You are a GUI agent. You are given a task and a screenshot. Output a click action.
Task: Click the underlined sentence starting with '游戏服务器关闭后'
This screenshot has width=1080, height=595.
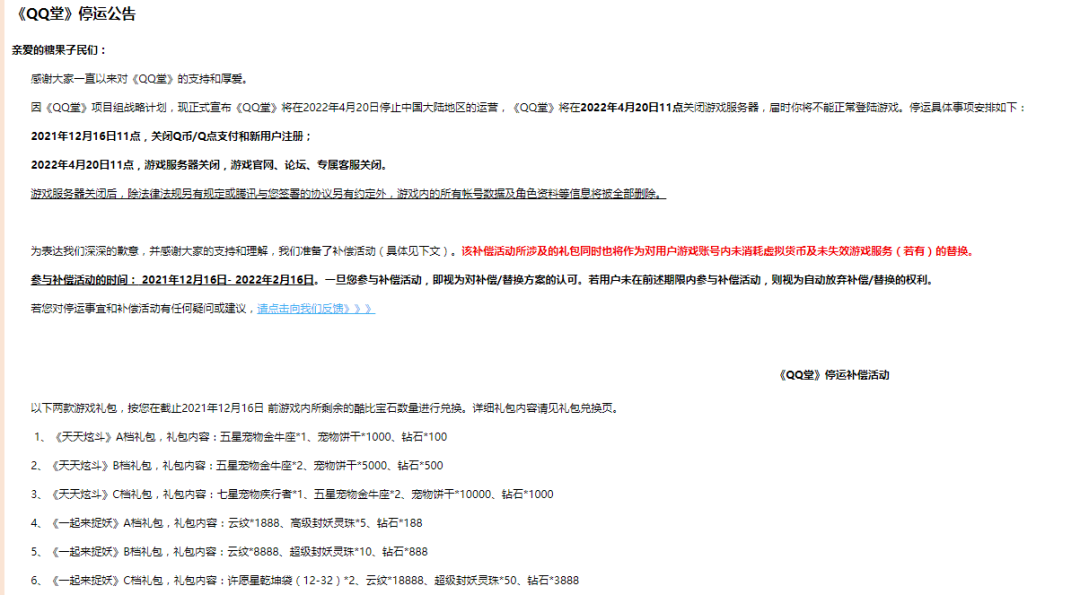348,194
